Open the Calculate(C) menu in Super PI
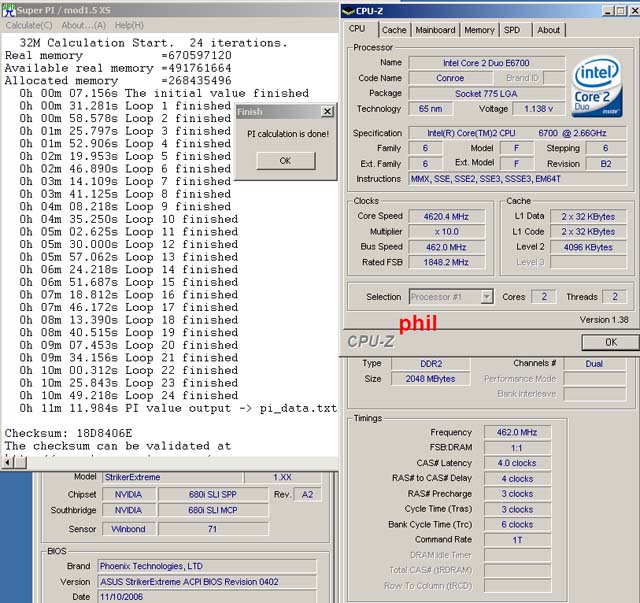Screen dimensions: 640x603 point(29,25)
